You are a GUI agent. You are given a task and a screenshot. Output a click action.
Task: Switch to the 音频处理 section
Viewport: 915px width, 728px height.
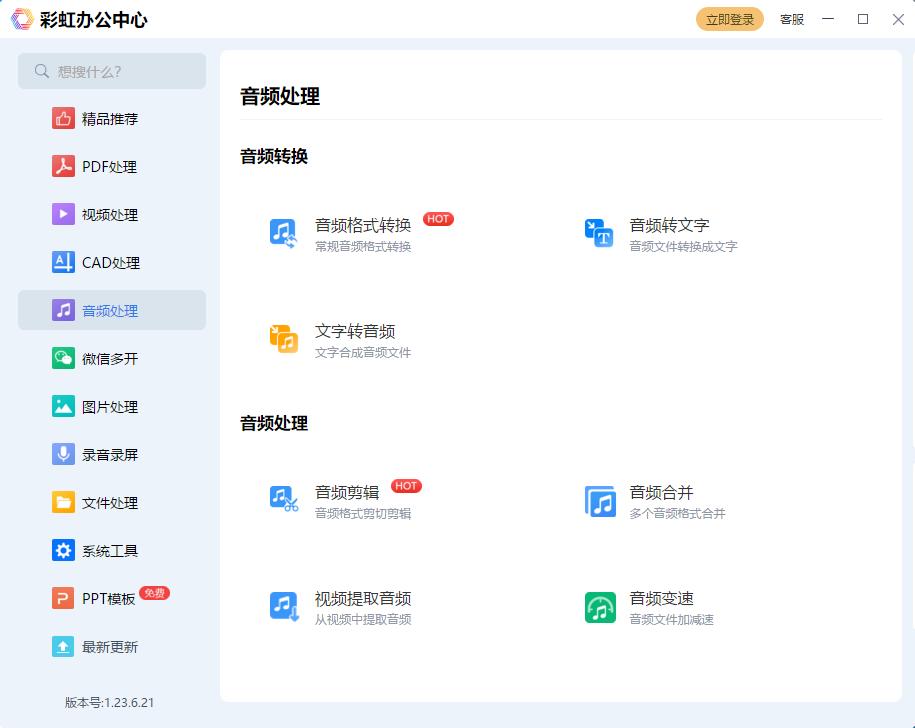(x=110, y=310)
